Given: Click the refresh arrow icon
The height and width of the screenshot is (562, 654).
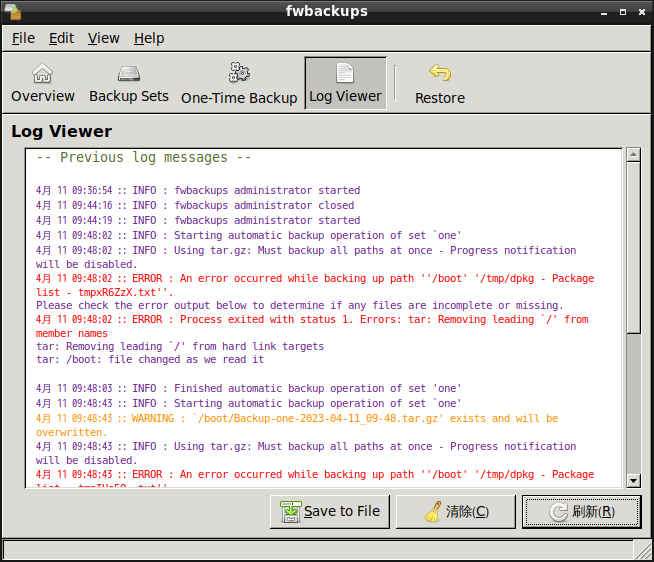Looking at the screenshot, I should coord(559,512).
